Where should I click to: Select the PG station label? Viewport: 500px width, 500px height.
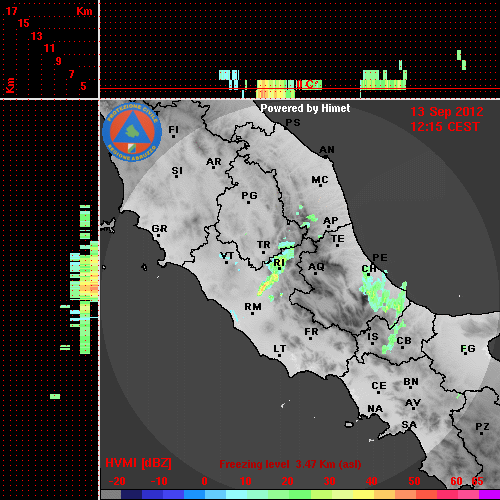[x=249, y=196]
